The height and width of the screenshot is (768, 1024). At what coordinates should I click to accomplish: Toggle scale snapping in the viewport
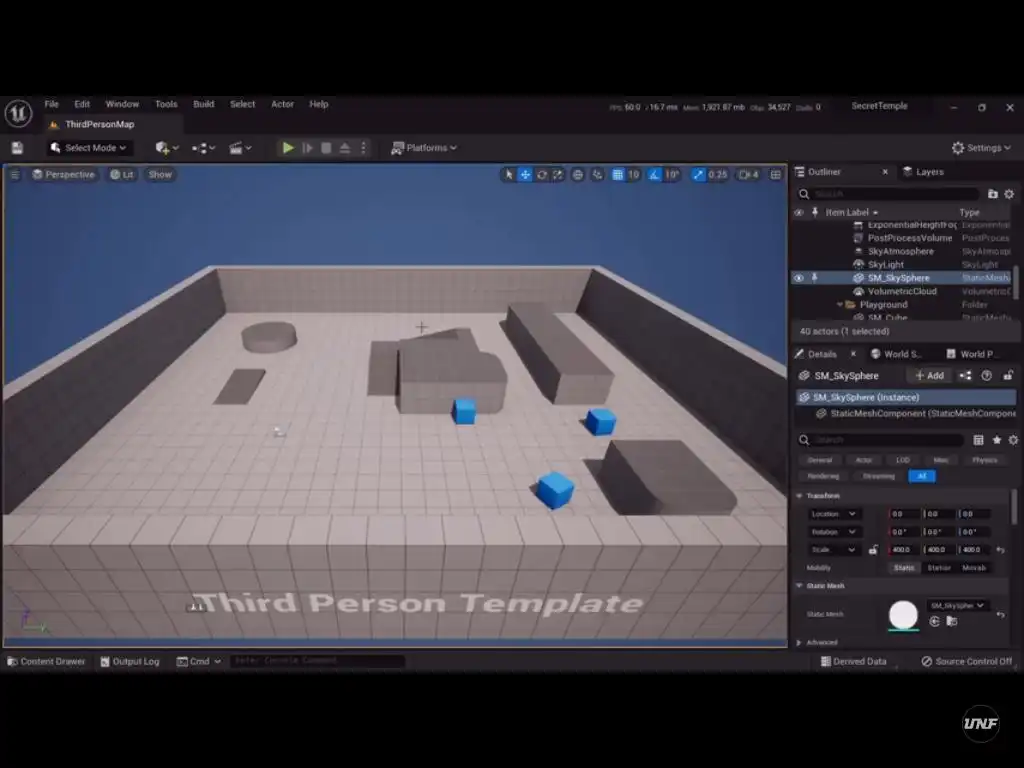point(698,174)
